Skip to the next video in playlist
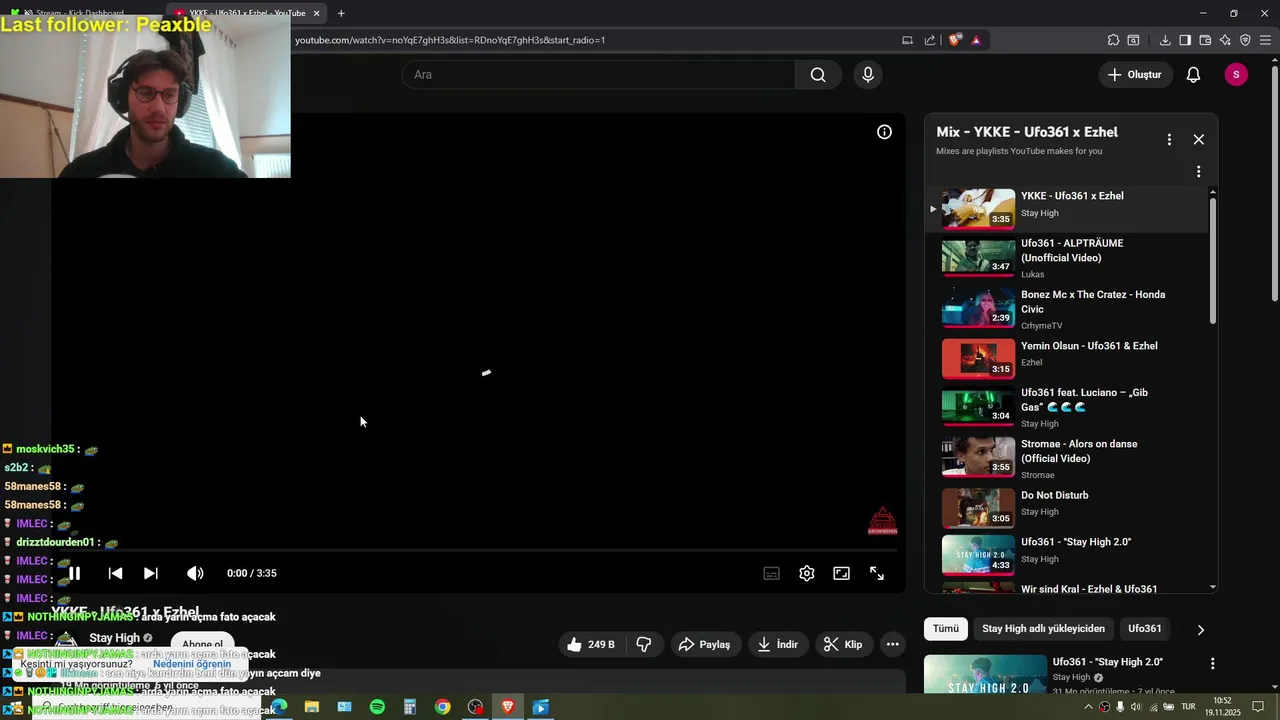The image size is (1280, 720). [x=151, y=573]
